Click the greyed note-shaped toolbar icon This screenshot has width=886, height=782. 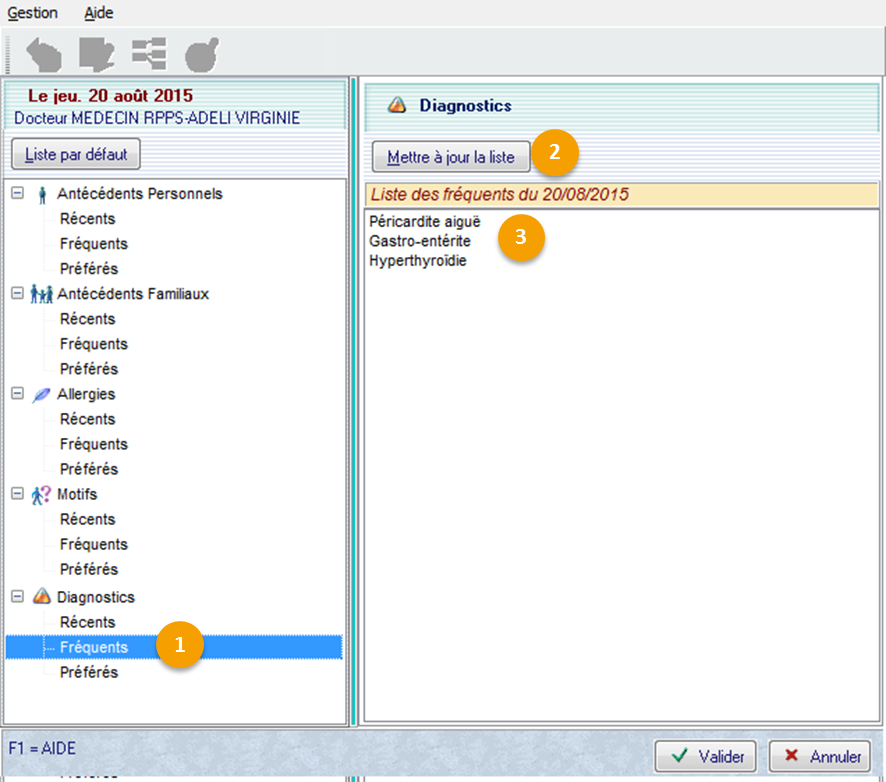click(97, 54)
